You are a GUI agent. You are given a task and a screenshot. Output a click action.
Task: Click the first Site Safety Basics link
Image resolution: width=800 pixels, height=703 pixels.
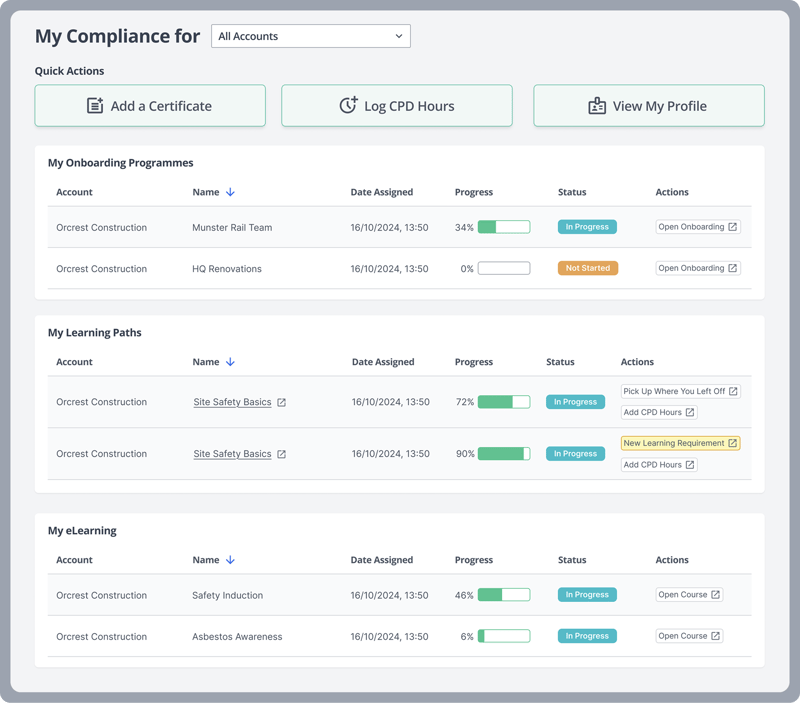point(232,402)
